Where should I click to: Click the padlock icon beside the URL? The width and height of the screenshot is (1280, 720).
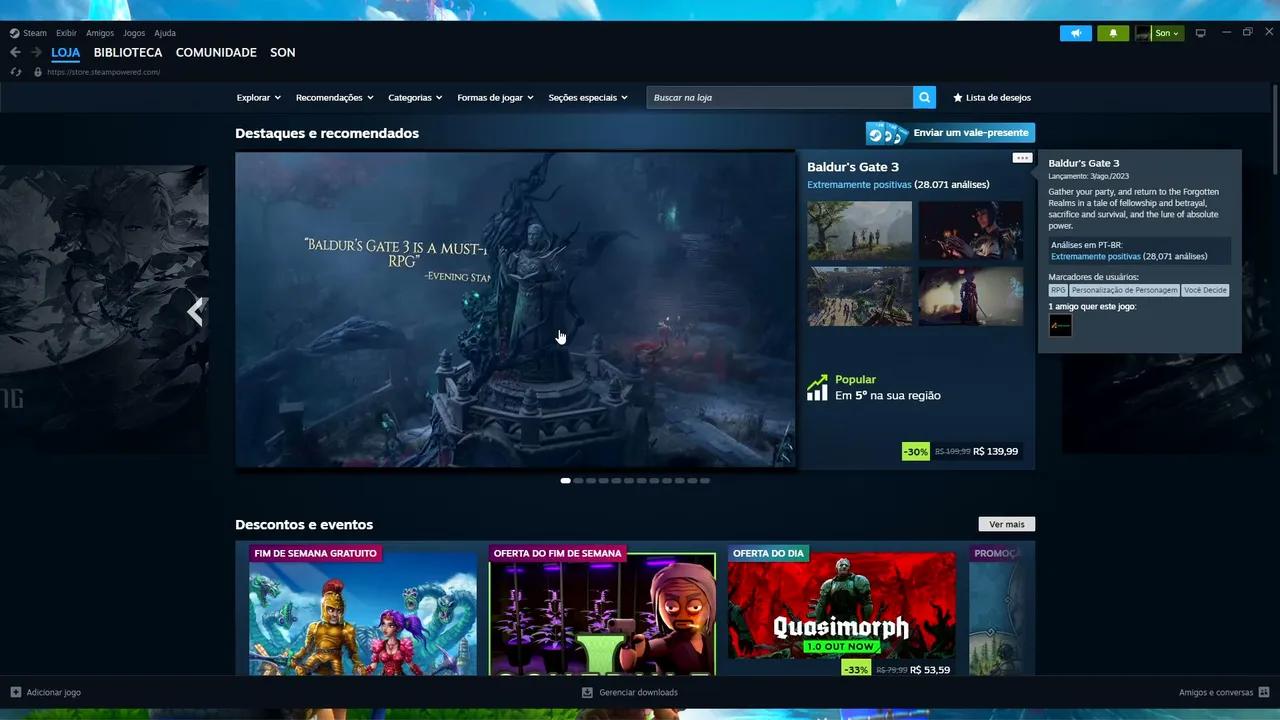(38, 72)
